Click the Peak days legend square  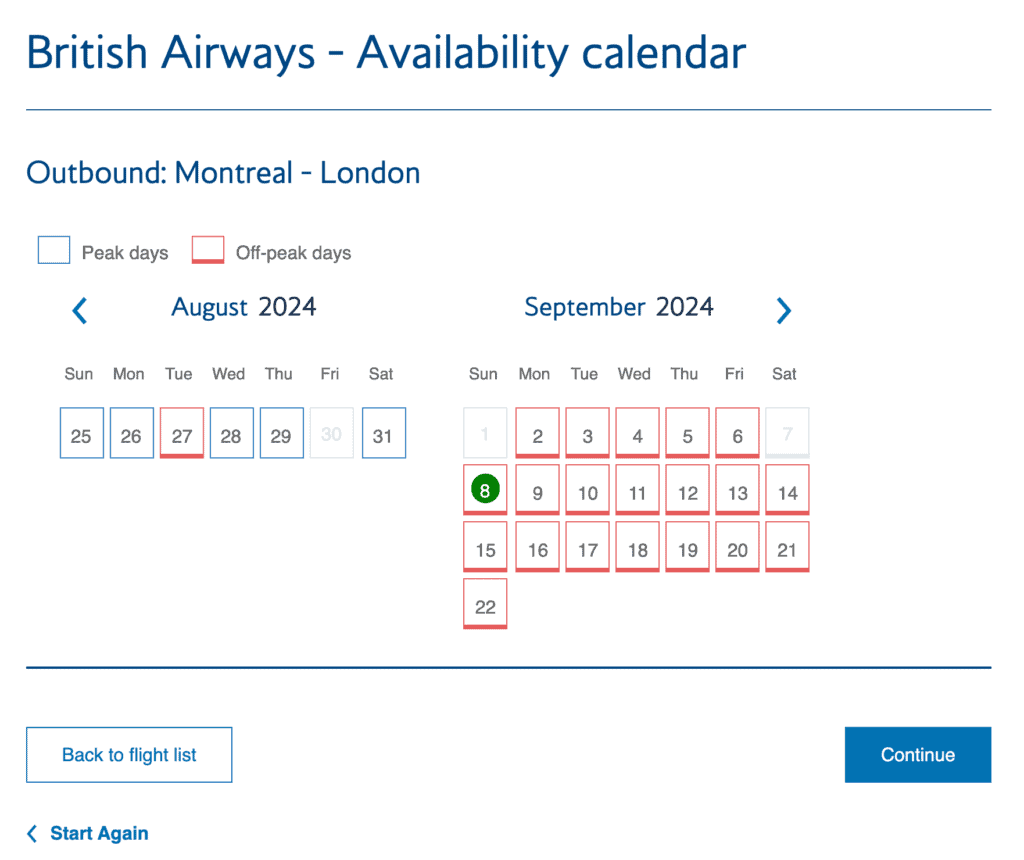pos(53,250)
